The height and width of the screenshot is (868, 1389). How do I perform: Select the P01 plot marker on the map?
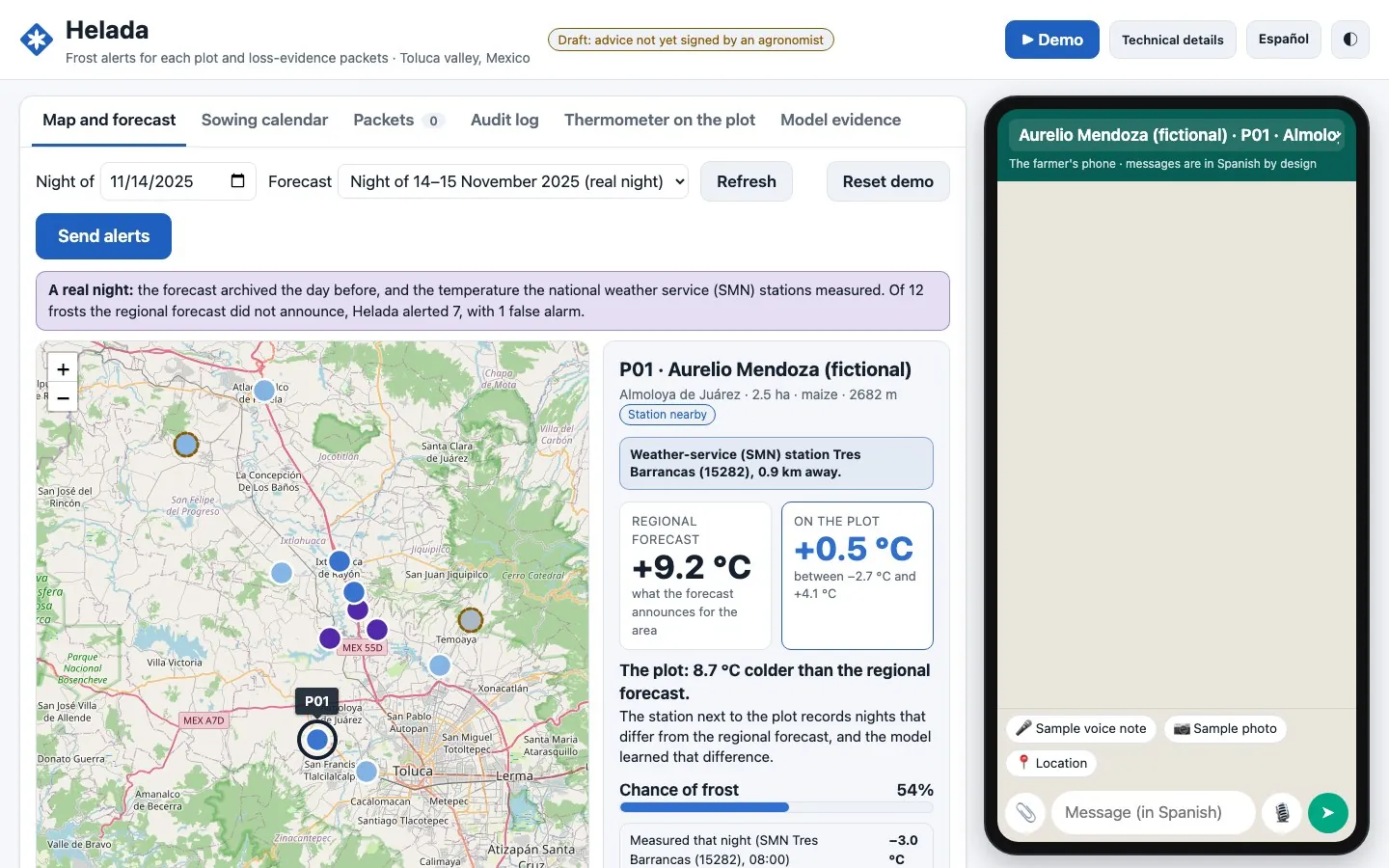pos(316,740)
